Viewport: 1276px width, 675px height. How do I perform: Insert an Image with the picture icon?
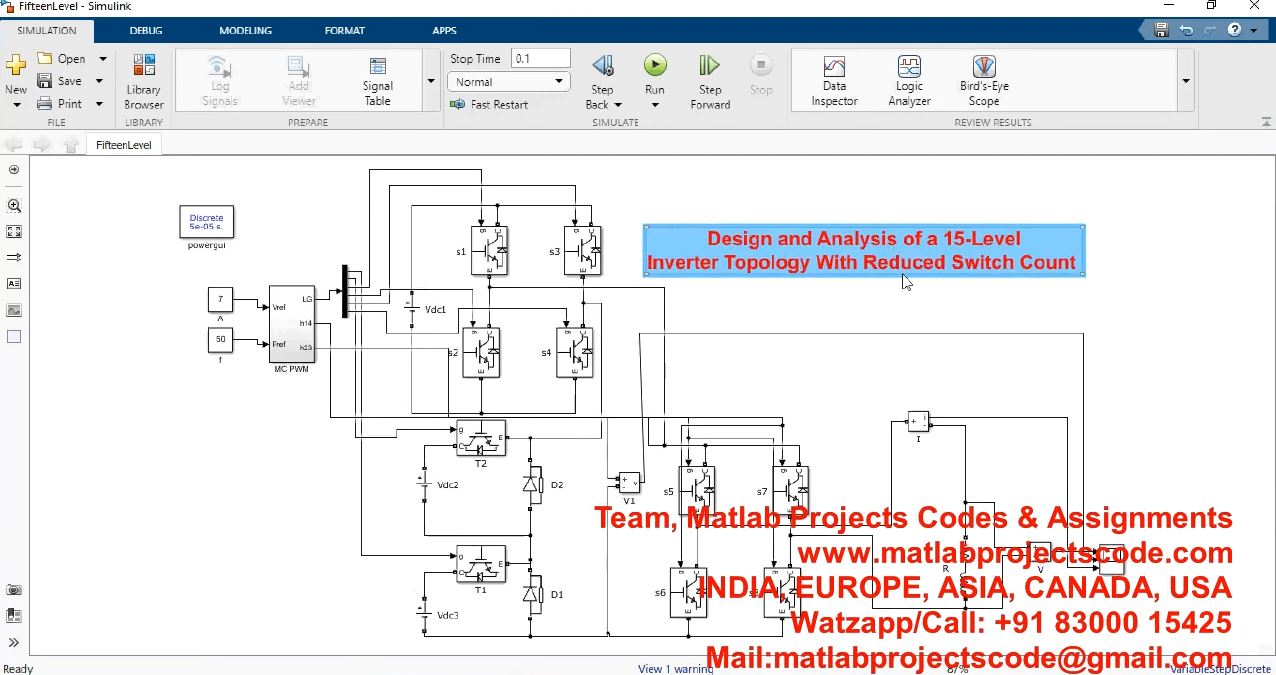[14, 311]
